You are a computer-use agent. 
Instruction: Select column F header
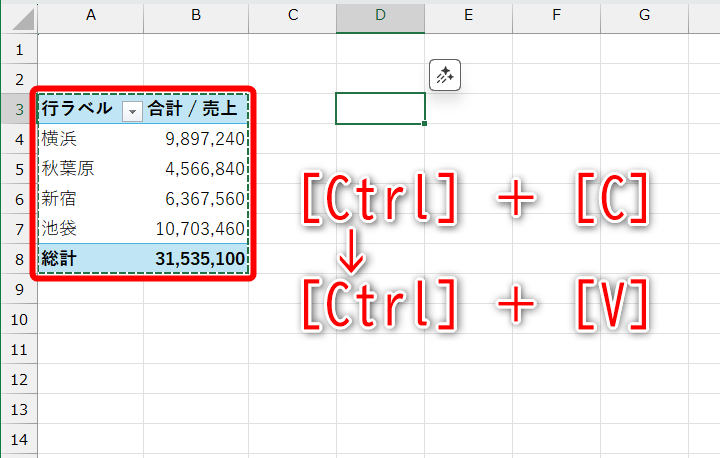click(557, 16)
